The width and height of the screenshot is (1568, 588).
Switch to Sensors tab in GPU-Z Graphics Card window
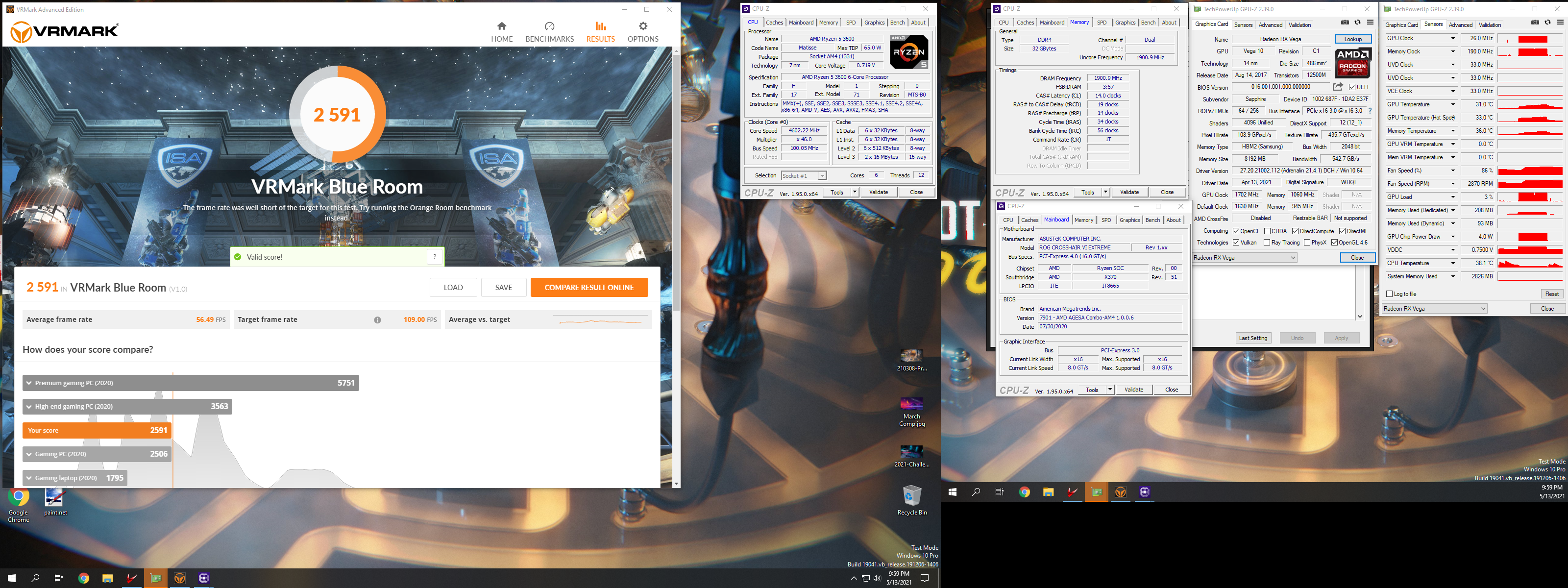[1243, 25]
